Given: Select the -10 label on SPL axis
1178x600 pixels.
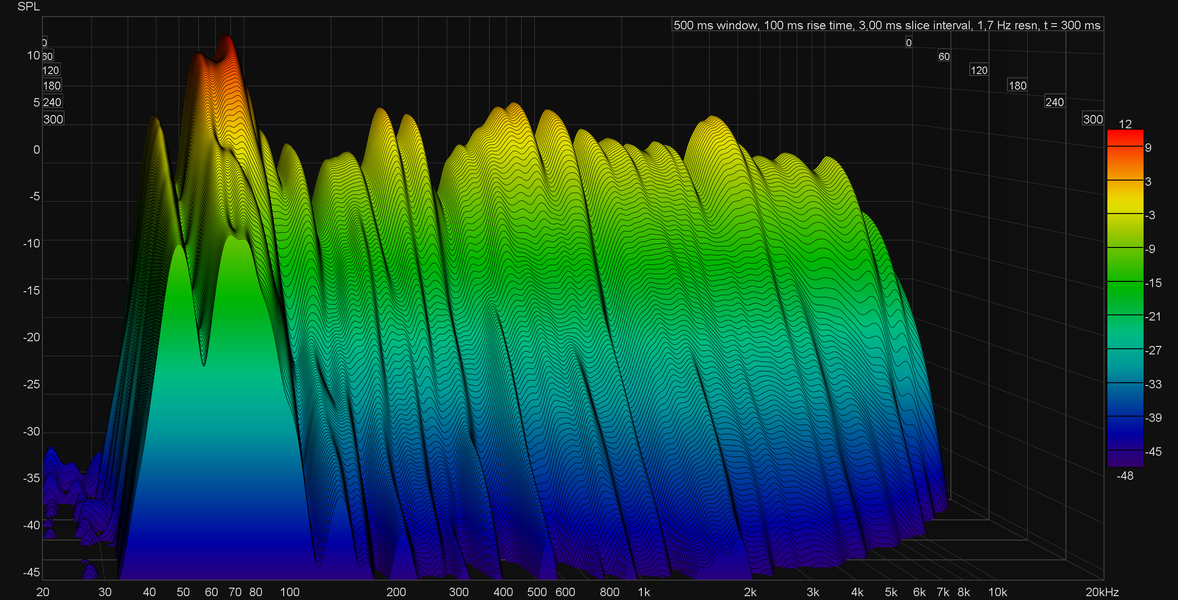Looking at the screenshot, I should pyautogui.click(x=31, y=243).
